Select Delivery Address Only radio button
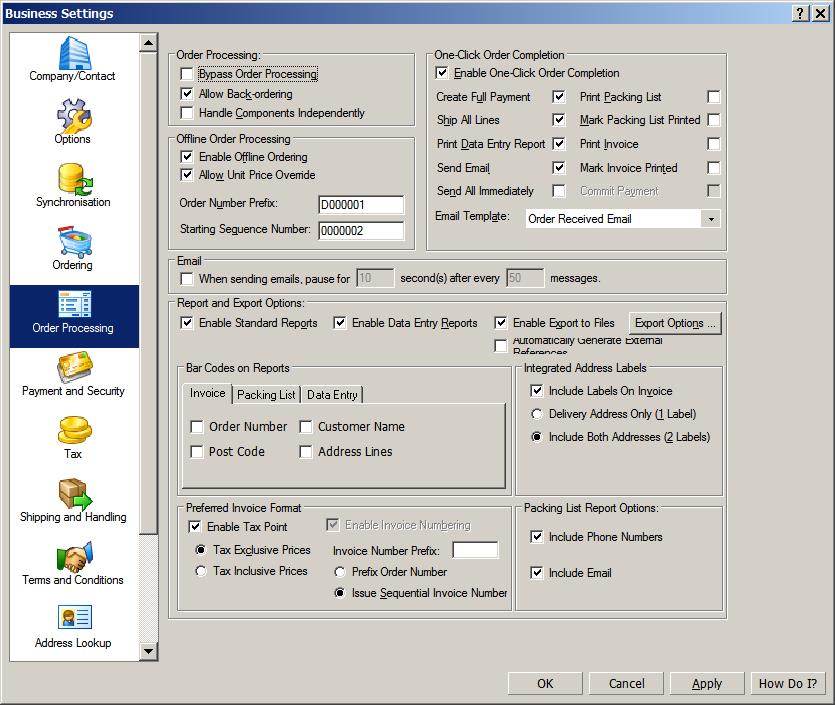The image size is (835, 705). (x=537, y=414)
